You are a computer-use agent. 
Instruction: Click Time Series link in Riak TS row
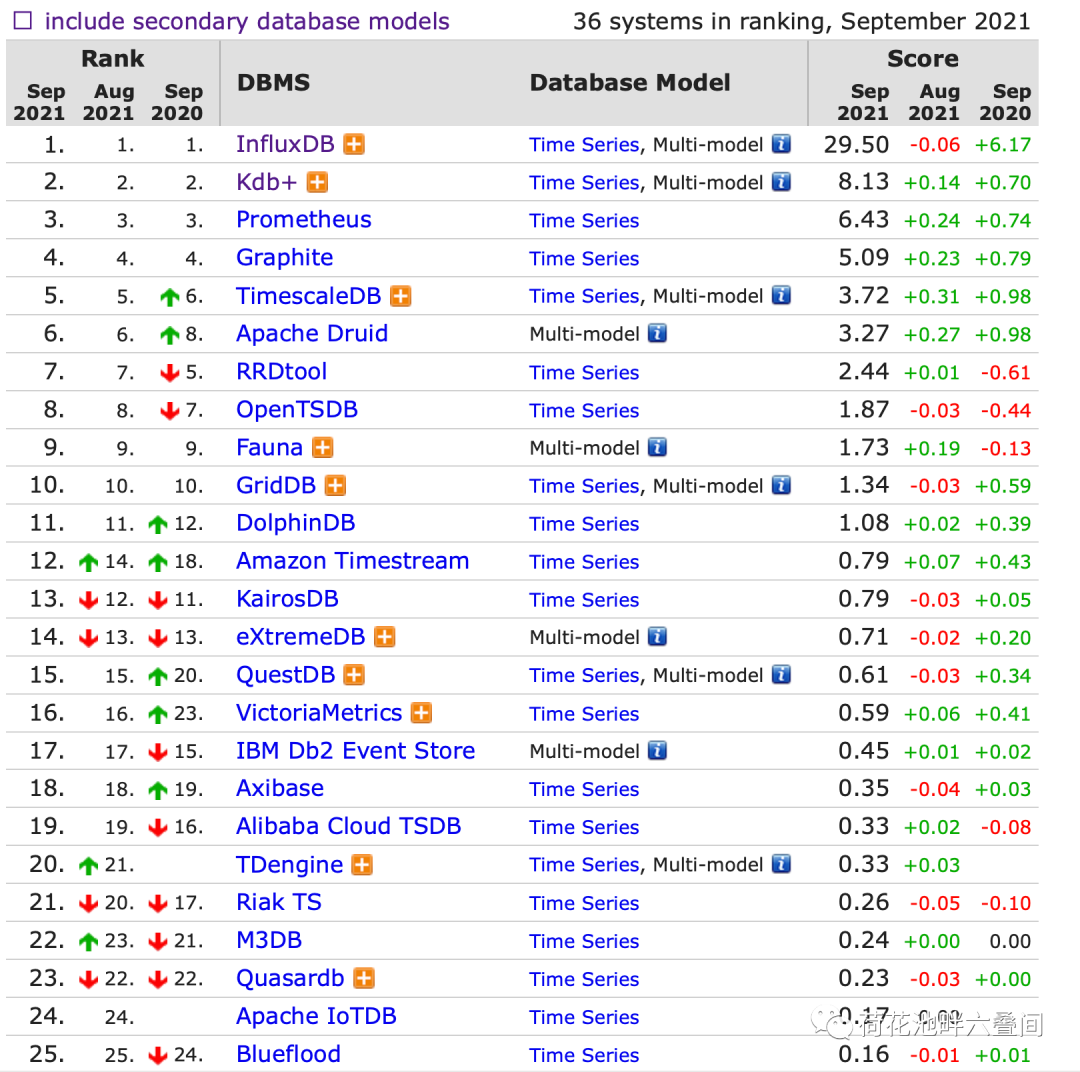tap(584, 903)
